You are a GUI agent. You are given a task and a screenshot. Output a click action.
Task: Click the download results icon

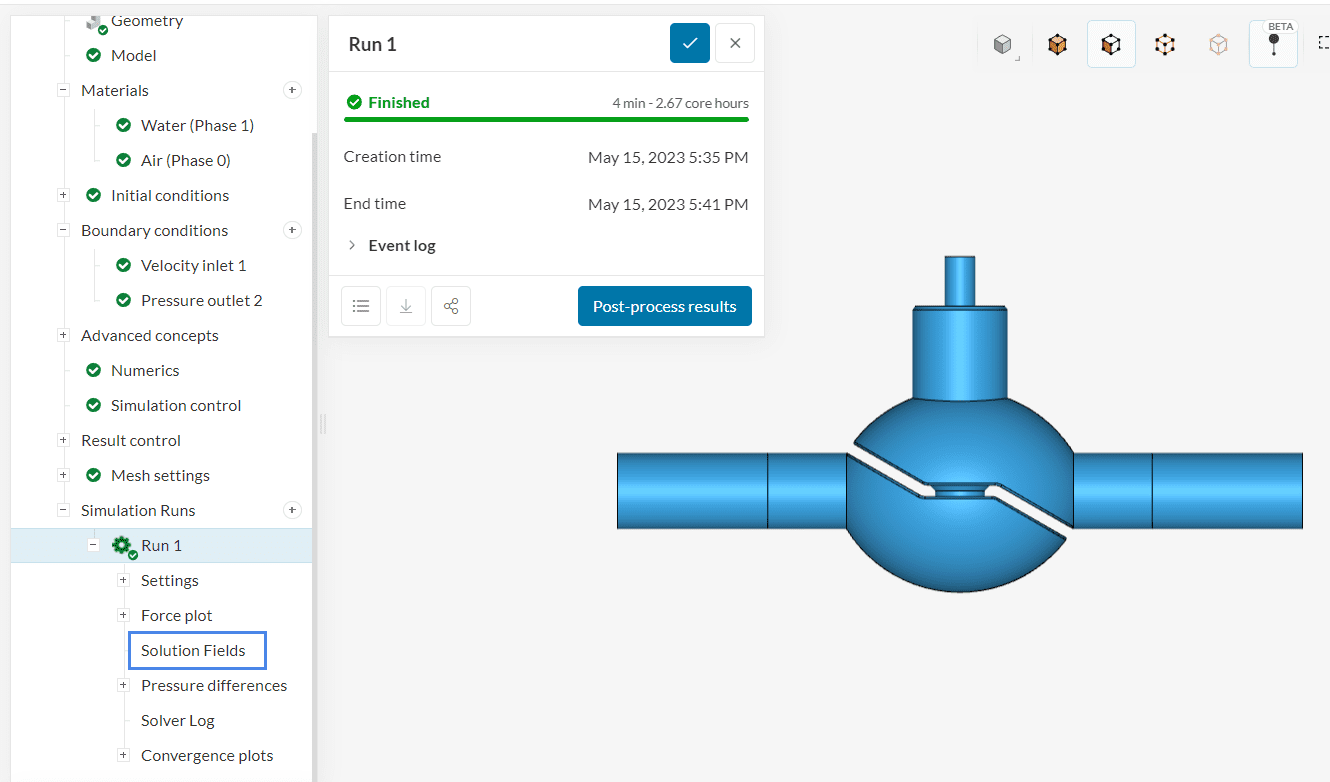[x=406, y=306]
